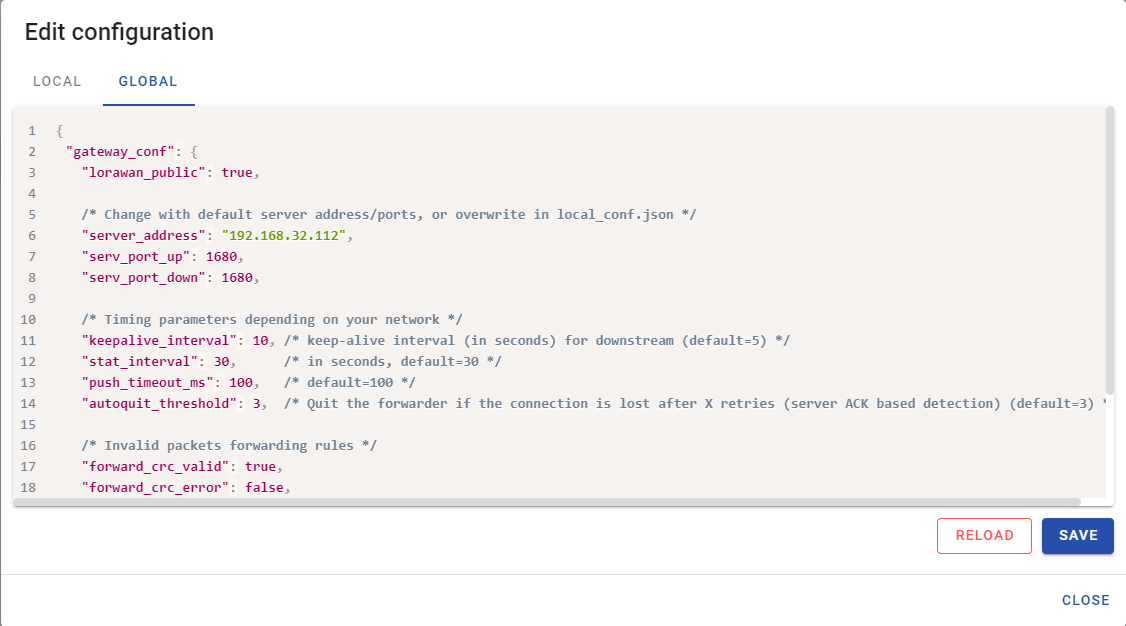Click the "server_address" key on line 6
The image size is (1126, 626).
(143, 235)
